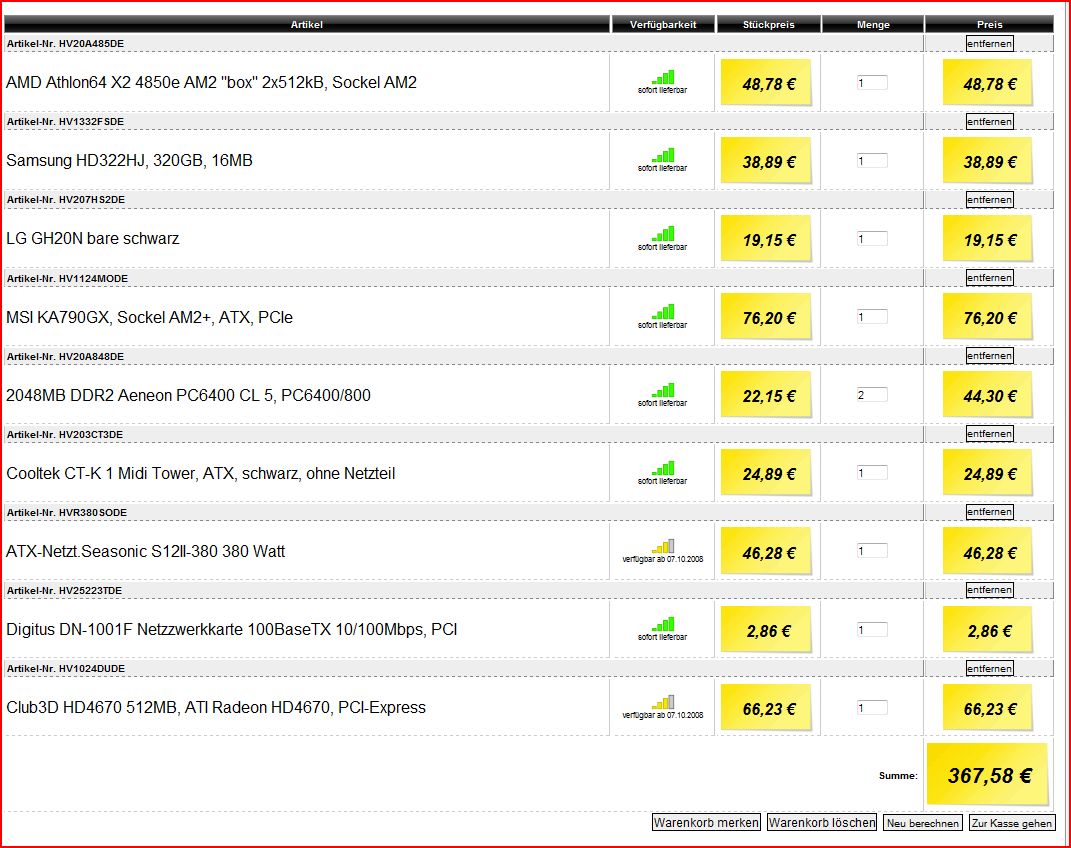Click ATX-Netzt.Seasonic S12II-380 article name
Screen dimensions: 1071x848
[x=145, y=551]
